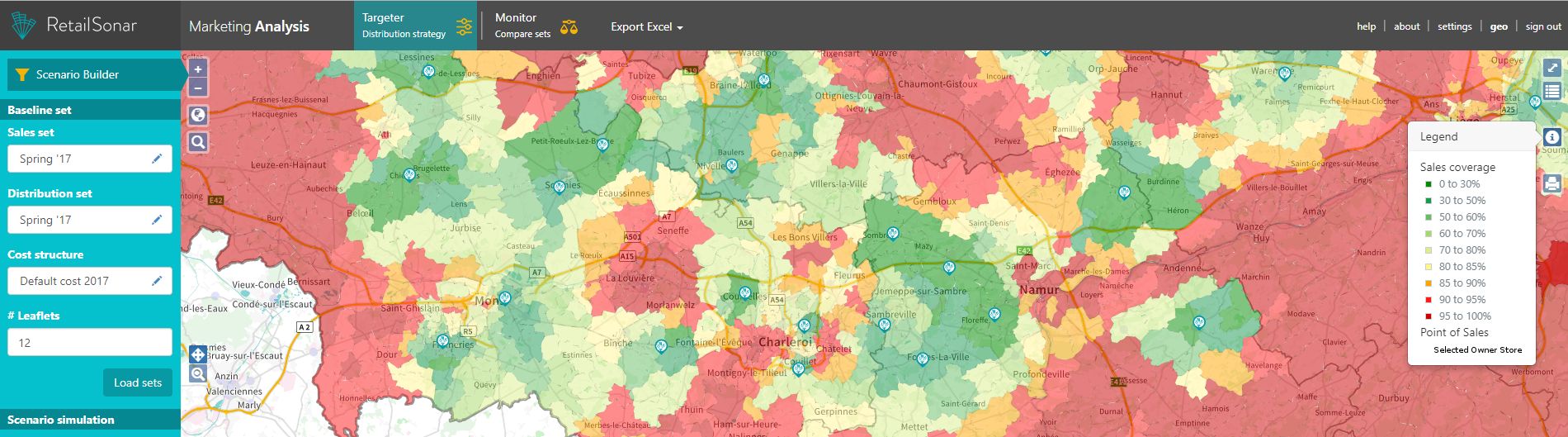Select the pan navigation arrows tool

pos(198,354)
